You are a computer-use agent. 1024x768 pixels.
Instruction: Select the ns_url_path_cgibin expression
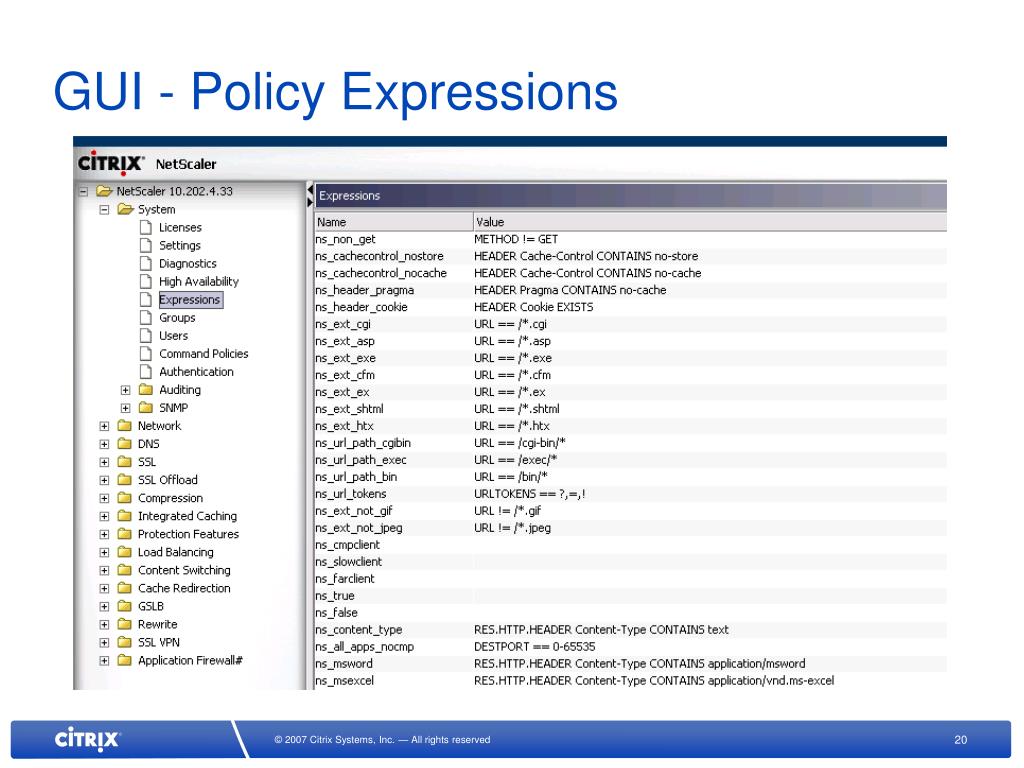click(x=630, y=443)
